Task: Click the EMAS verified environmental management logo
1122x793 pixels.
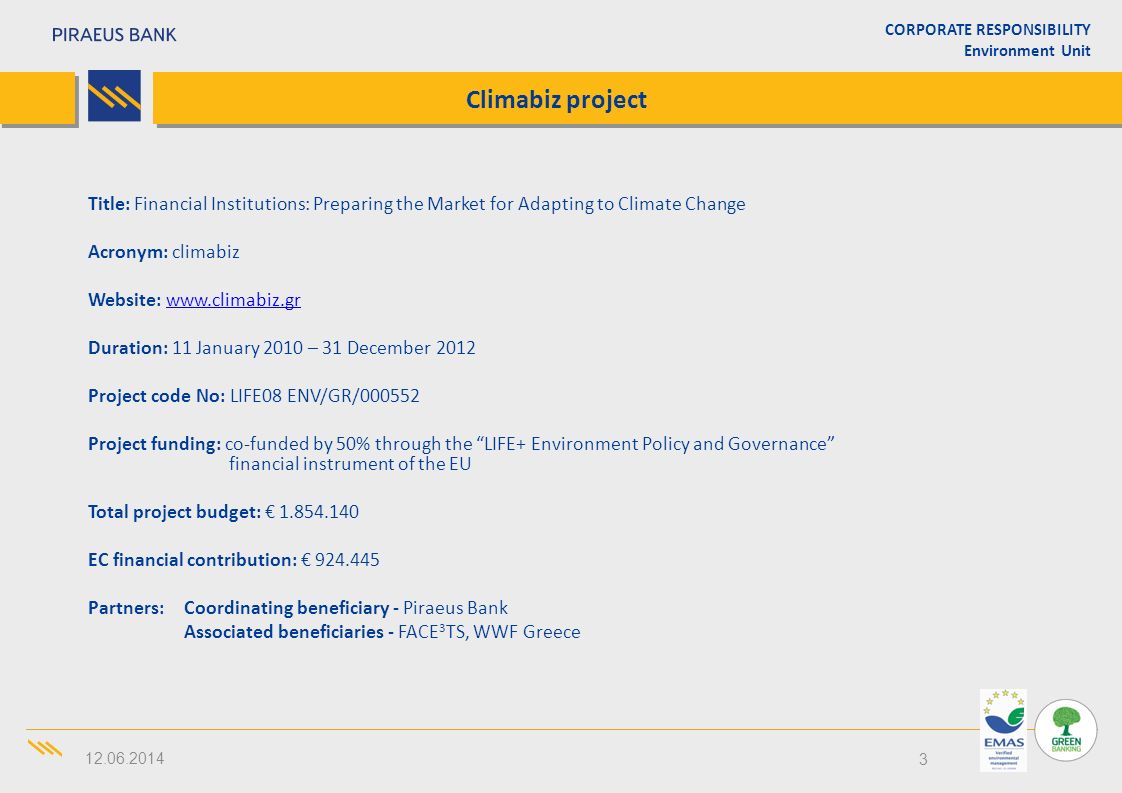Action: point(1003,731)
